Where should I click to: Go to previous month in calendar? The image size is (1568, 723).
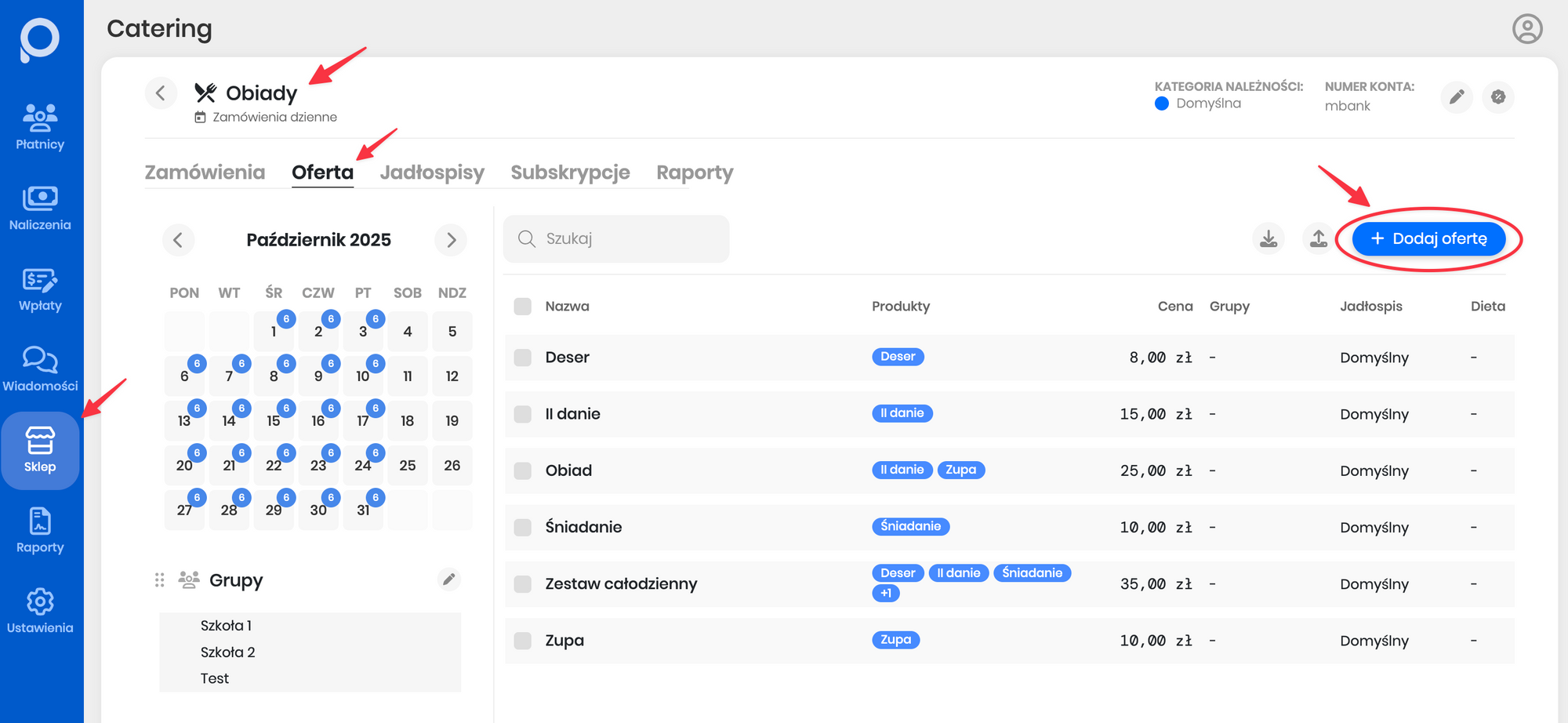coord(178,240)
